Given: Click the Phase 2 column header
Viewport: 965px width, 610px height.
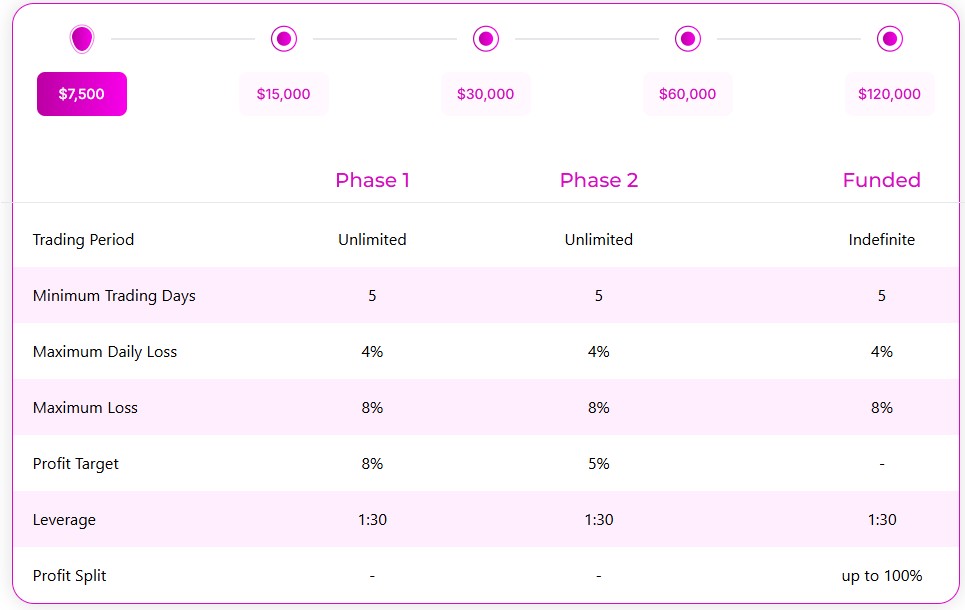Looking at the screenshot, I should [x=599, y=180].
